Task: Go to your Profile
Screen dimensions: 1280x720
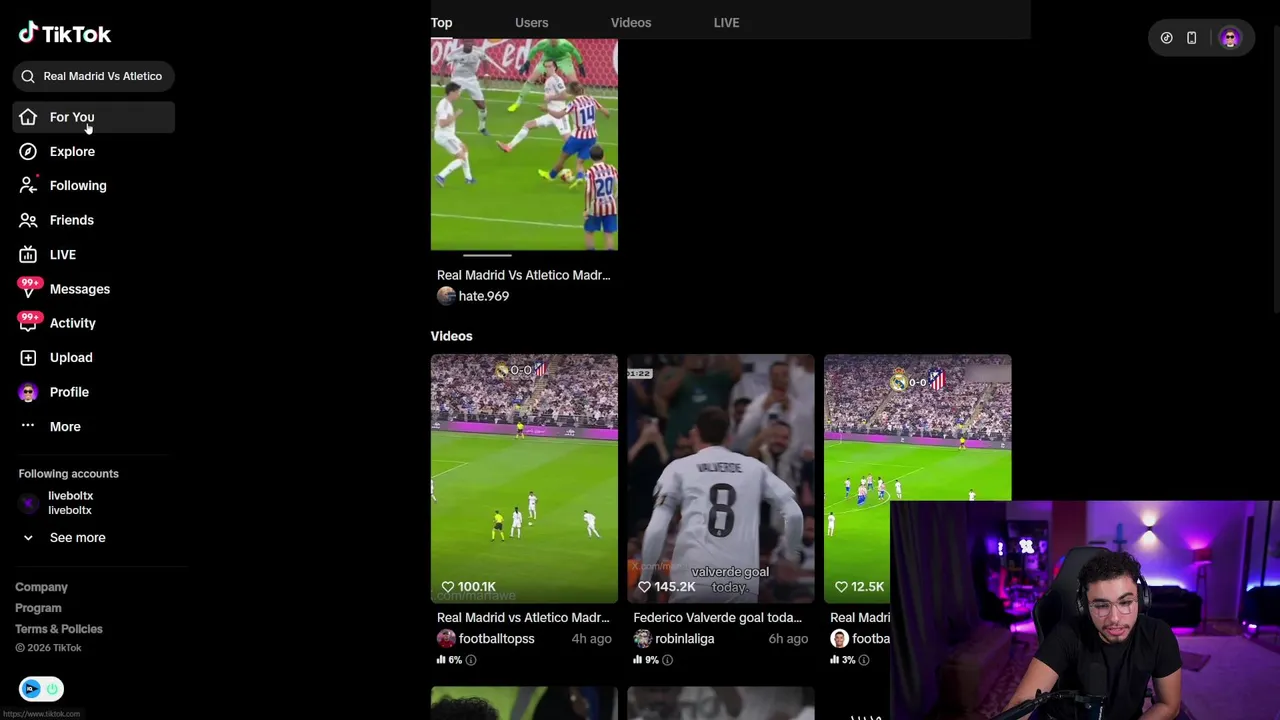Action: click(x=69, y=392)
